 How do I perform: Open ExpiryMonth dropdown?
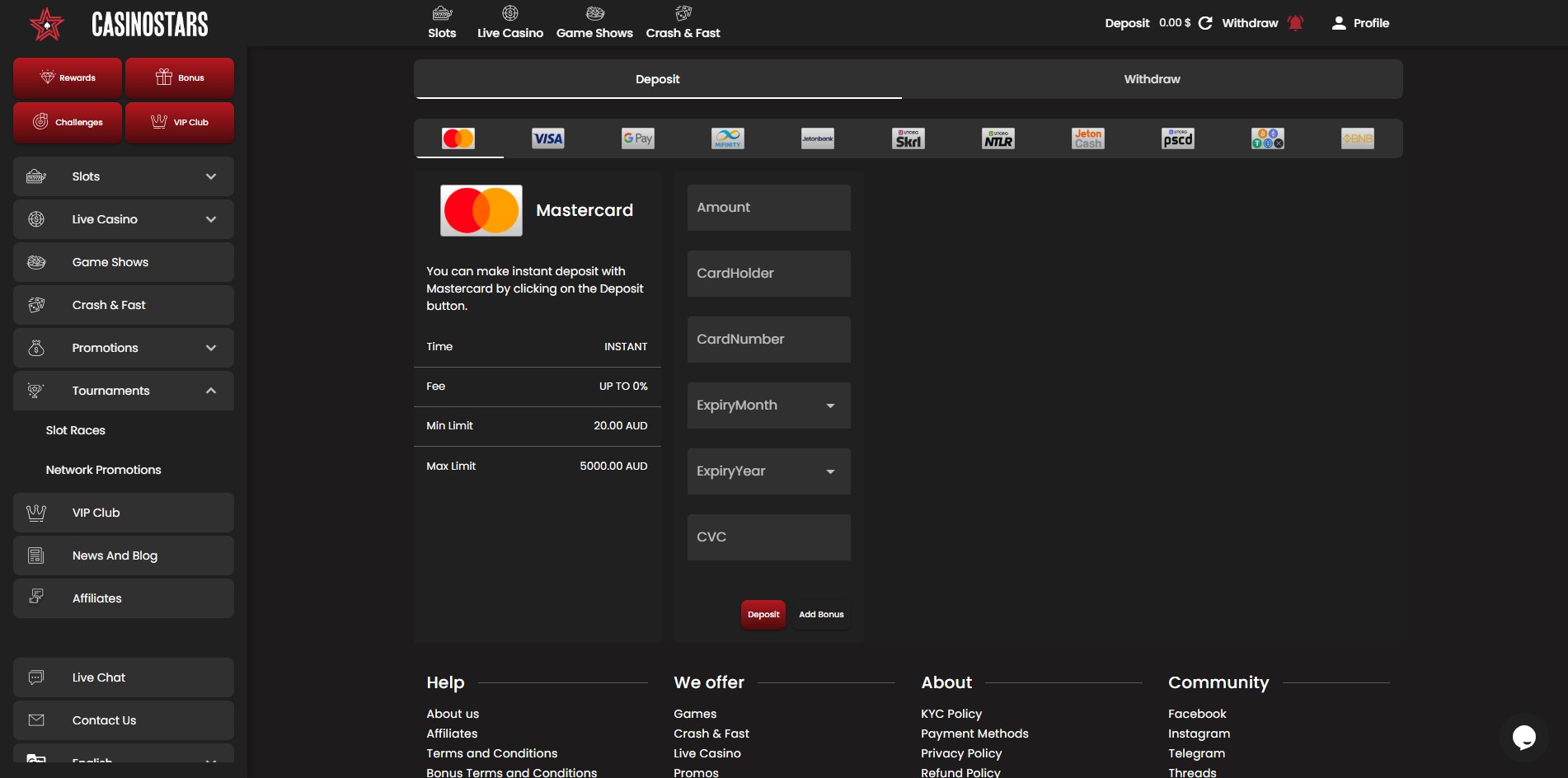768,405
